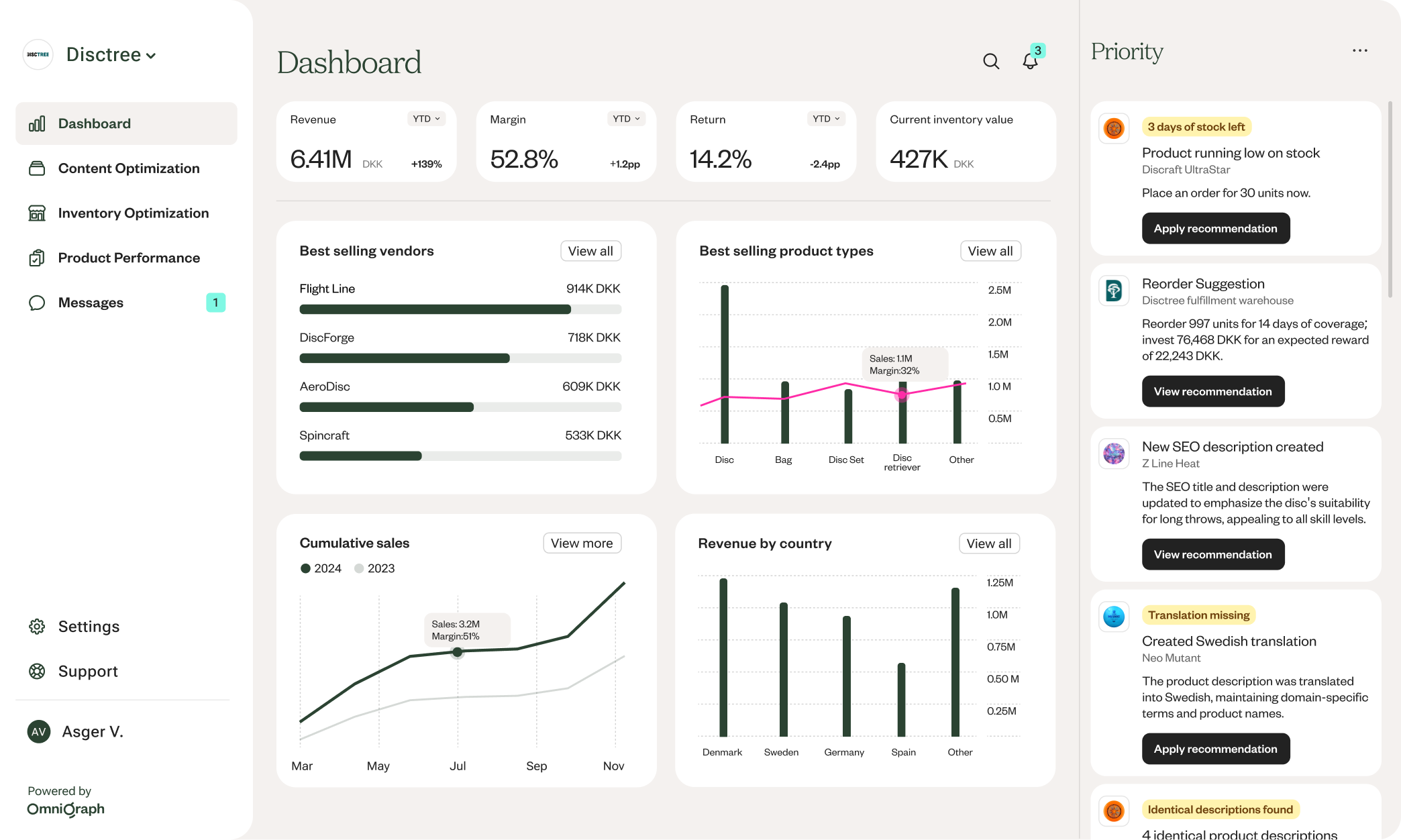Screen dimensions: 1401x840
Task: Click the Neo Mutant blue disc icon
Action: tap(1114, 616)
